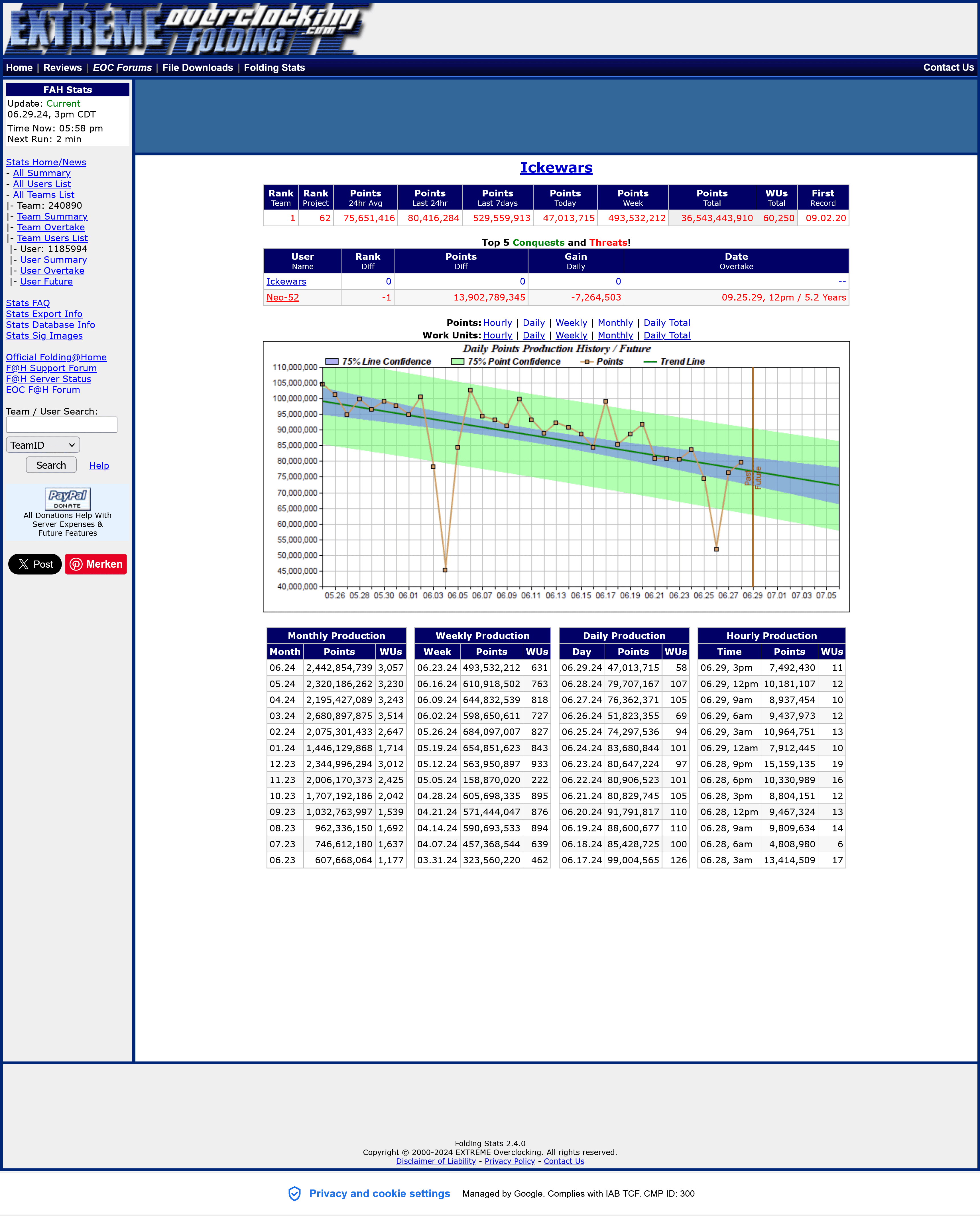Open EOC Forums in the navigation bar
980x1216 pixels.
click(x=122, y=68)
